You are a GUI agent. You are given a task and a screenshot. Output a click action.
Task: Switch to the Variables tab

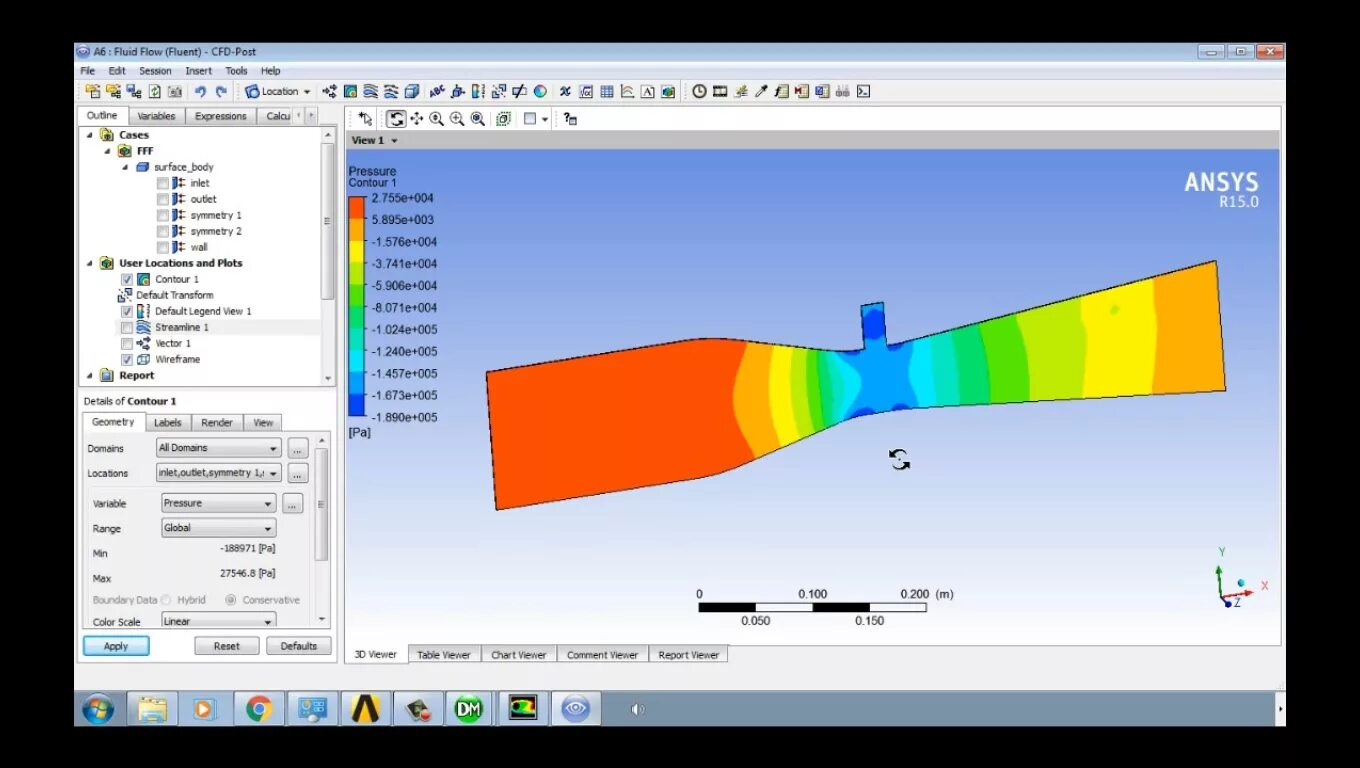pyautogui.click(x=156, y=116)
